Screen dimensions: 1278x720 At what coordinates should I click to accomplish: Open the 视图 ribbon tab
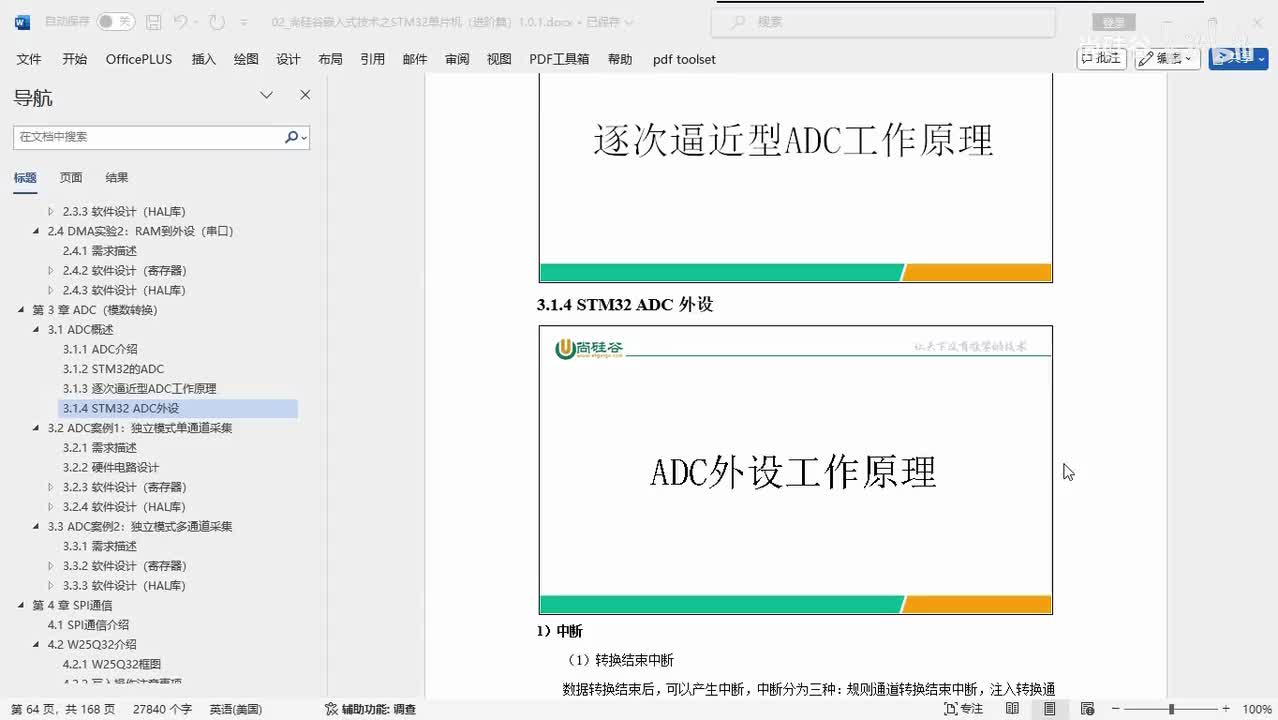pyautogui.click(x=499, y=59)
